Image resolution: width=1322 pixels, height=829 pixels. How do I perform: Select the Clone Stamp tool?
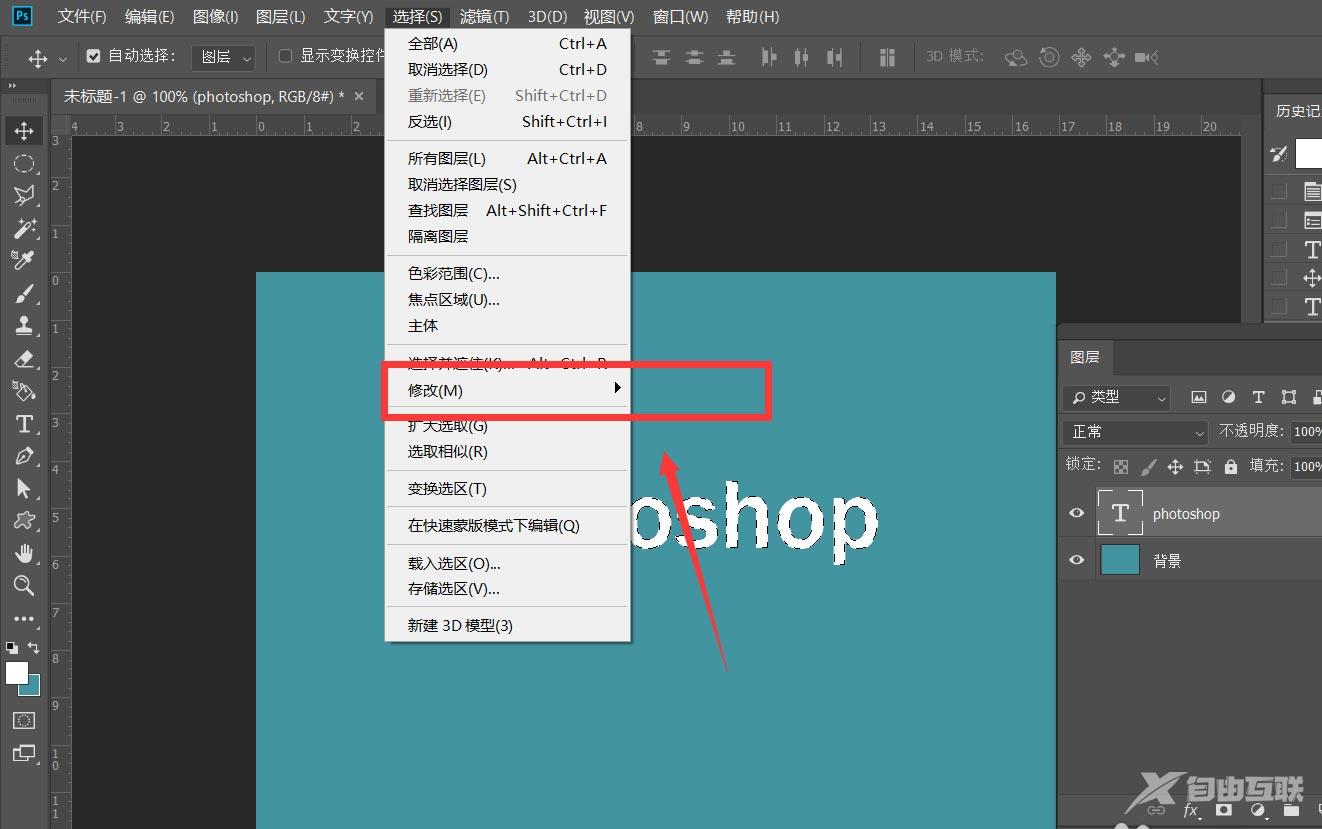24,325
